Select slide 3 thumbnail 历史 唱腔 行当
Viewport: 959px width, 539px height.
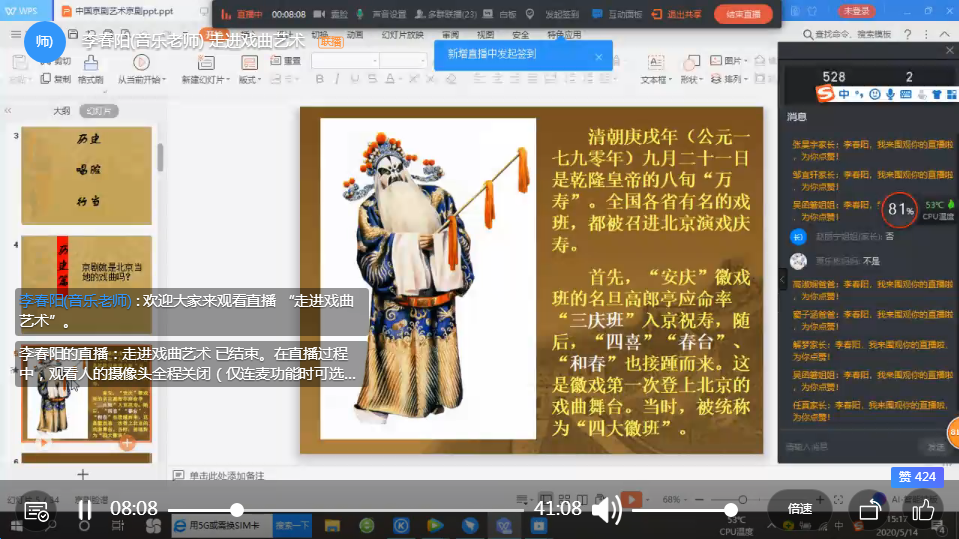[x=86, y=176]
